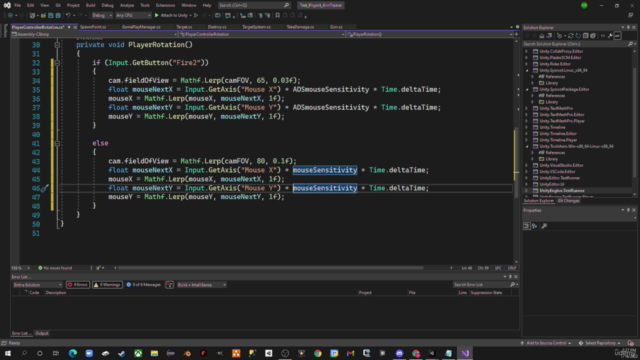Open Solution Explorer properties wrench icon
The width and height of the screenshot is (640, 360).
pyautogui.click(x=610, y=36)
